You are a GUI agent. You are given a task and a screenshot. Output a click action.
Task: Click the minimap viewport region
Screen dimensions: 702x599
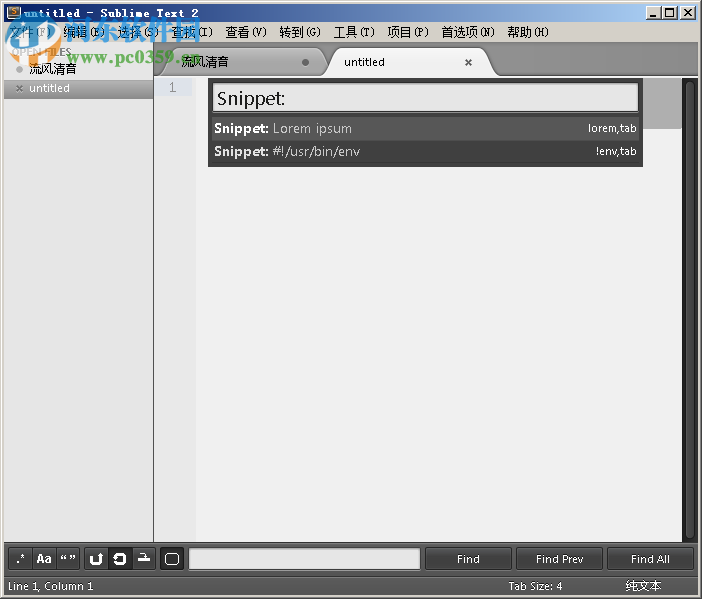[x=662, y=104]
